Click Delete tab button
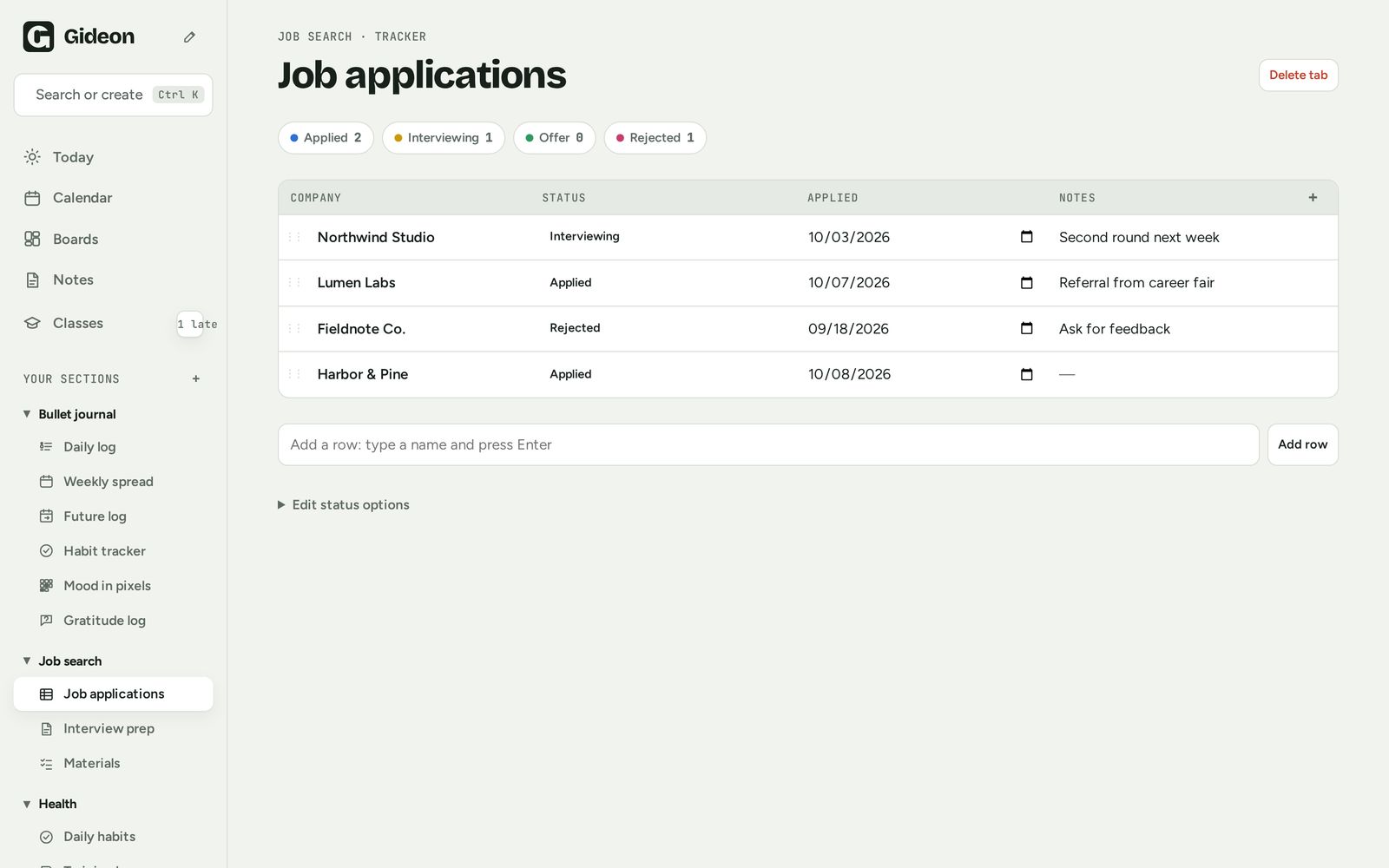This screenshot has height=868, width=1389. click(1298, 76)
